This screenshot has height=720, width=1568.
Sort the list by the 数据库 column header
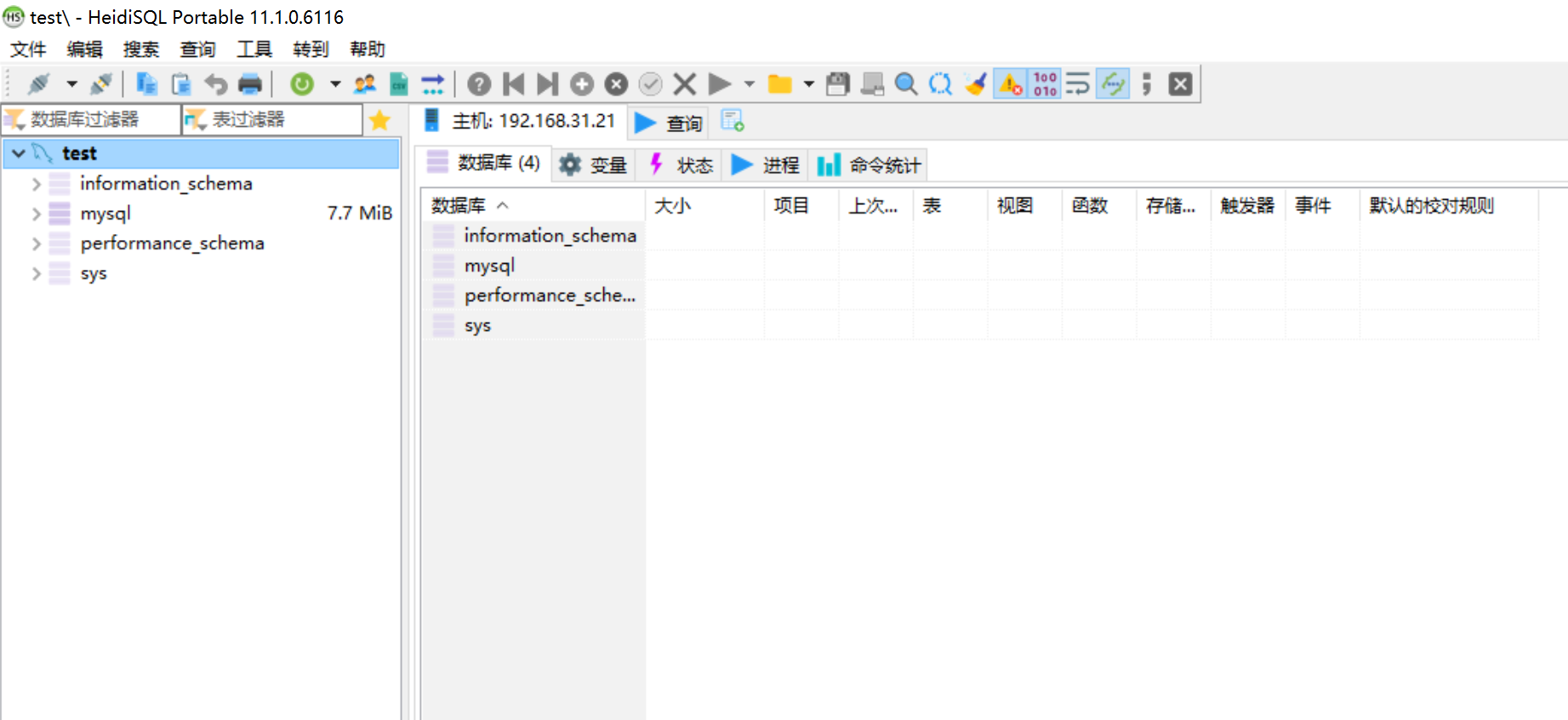(x=534, y=205)
